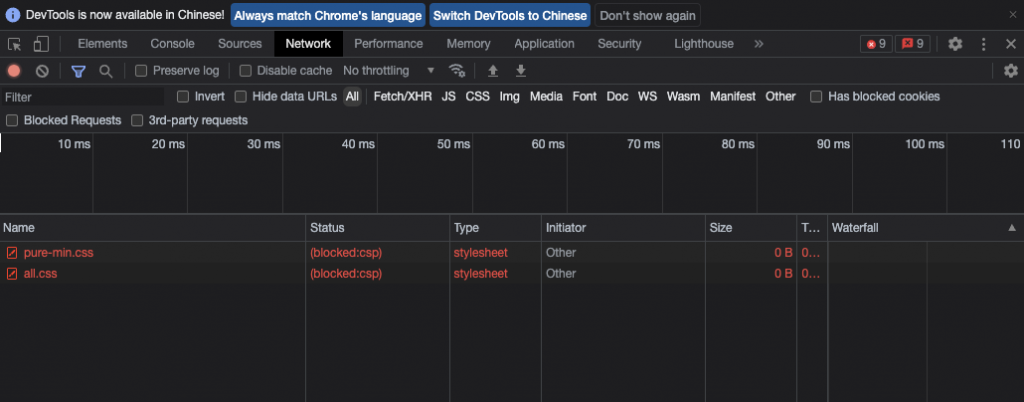Open network conditions Wi-Fi icon

point(457,71)
